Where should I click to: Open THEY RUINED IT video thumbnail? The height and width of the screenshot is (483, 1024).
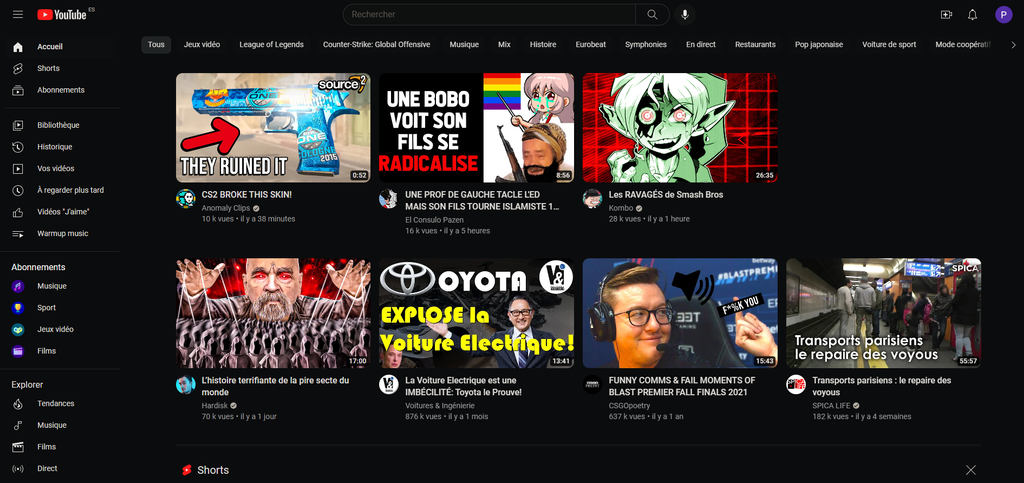coord(273,128)
